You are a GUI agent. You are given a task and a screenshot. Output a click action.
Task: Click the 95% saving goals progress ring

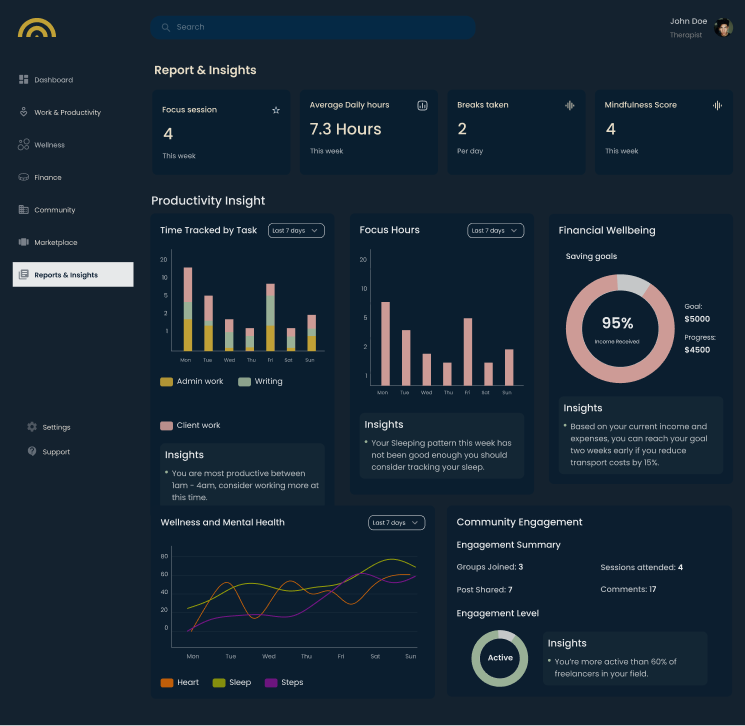pyautogui.click(x=620, y=328)
